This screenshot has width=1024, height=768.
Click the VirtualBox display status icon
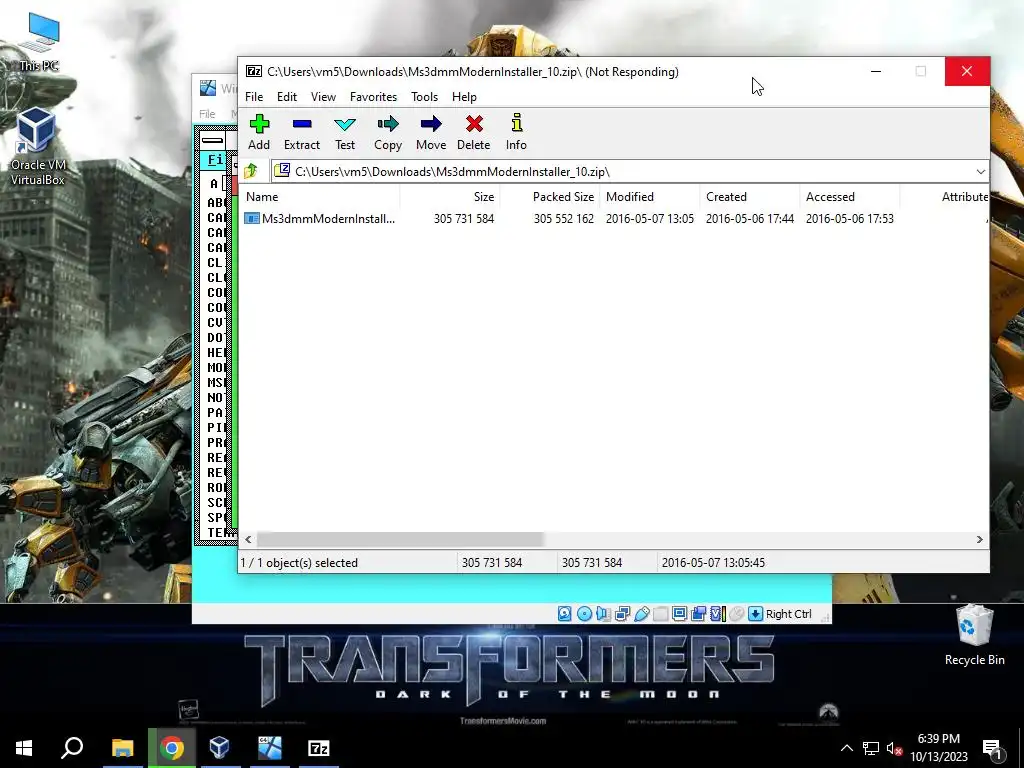679,614
